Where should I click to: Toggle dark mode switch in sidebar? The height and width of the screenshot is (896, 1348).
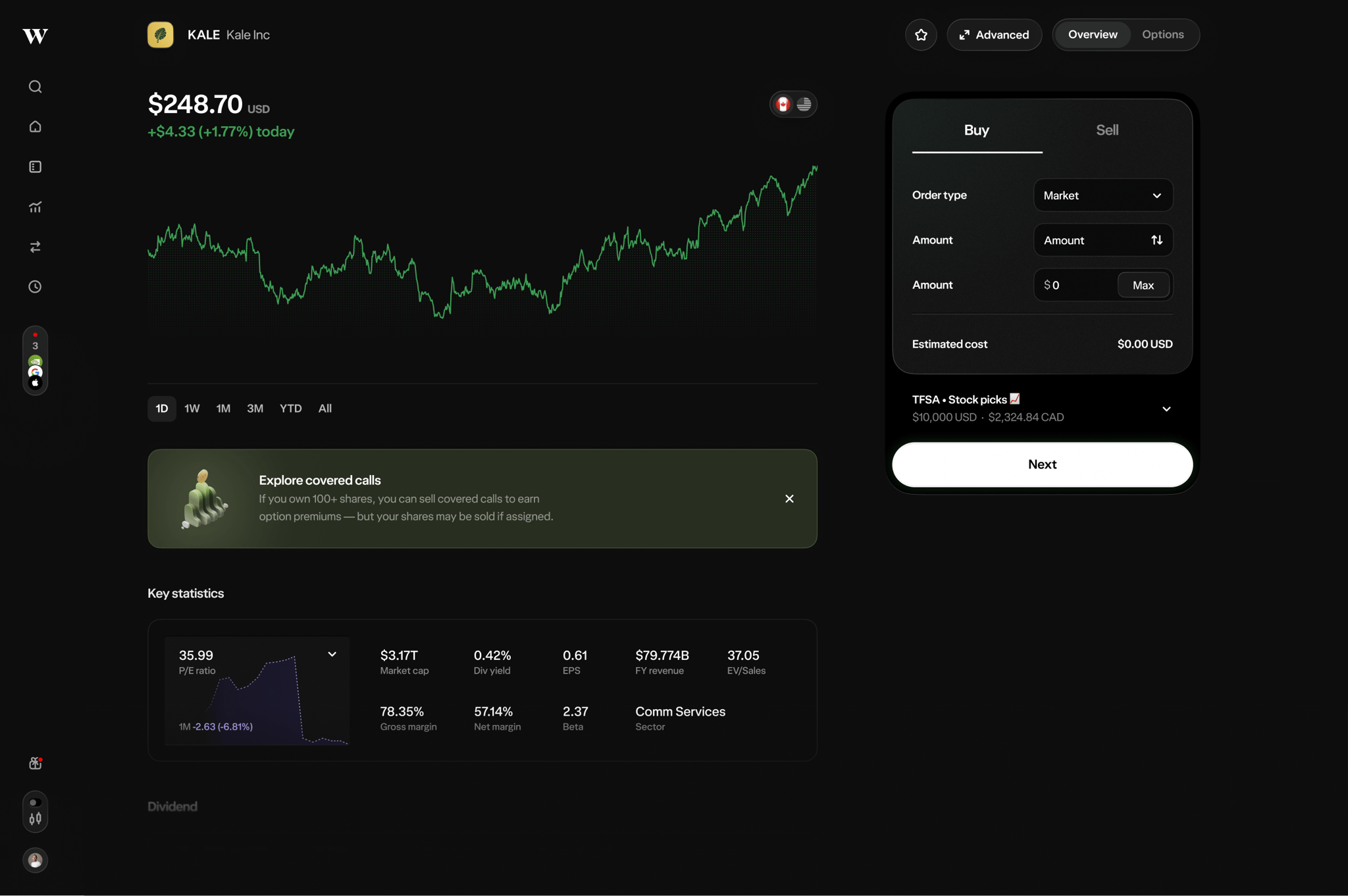35,802
